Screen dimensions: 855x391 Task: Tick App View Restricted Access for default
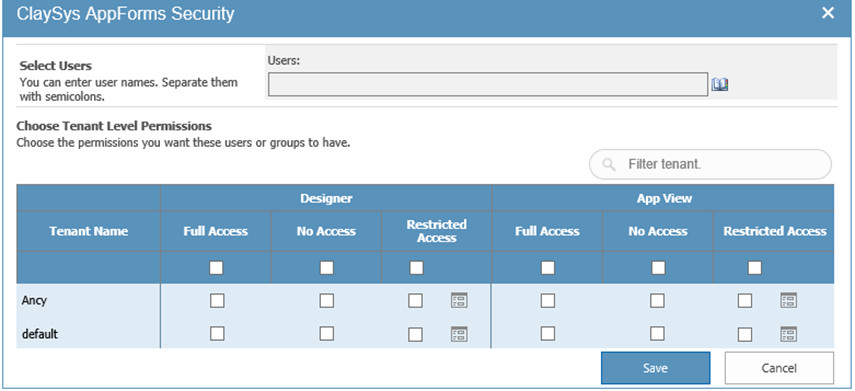pyautogui.click(x=745, y=334)
